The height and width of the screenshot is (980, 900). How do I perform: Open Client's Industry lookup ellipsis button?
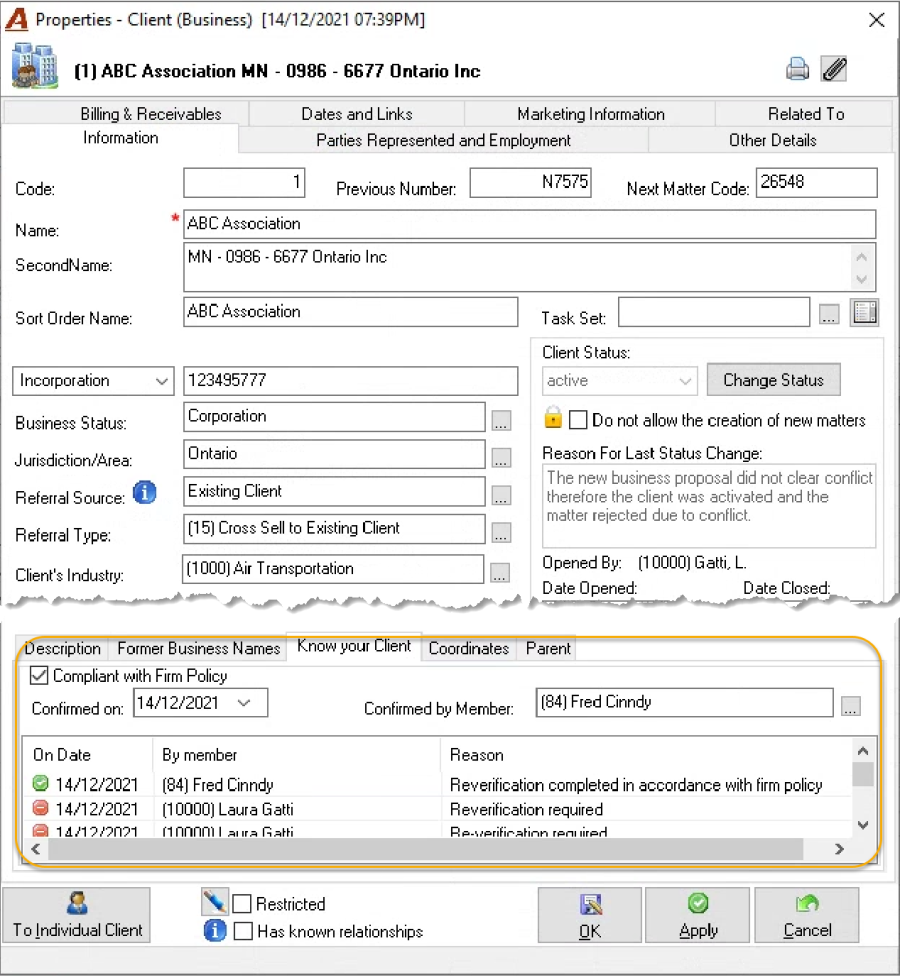(499, 572)
